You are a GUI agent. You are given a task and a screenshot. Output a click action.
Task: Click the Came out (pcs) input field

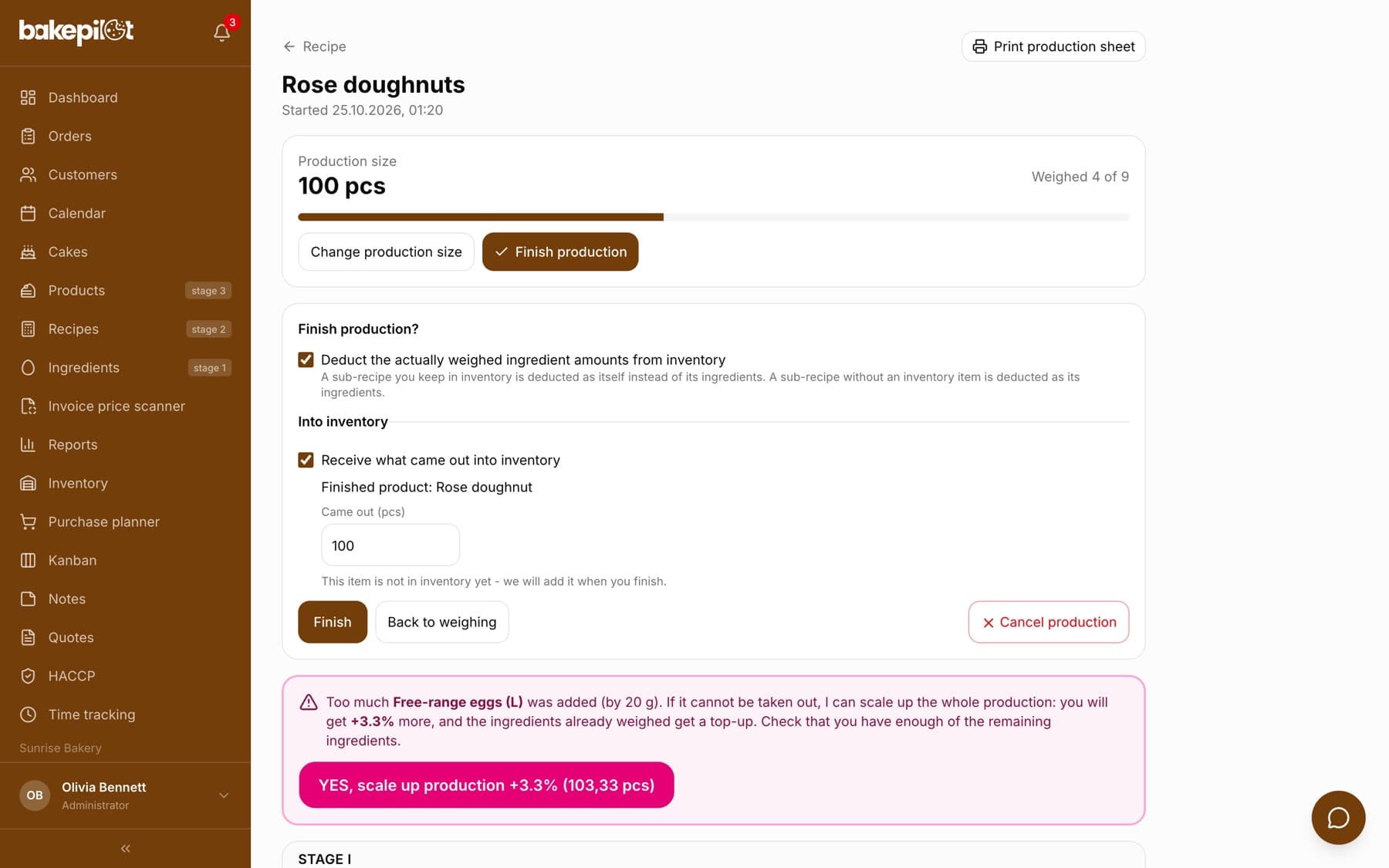tap(390, 545)
